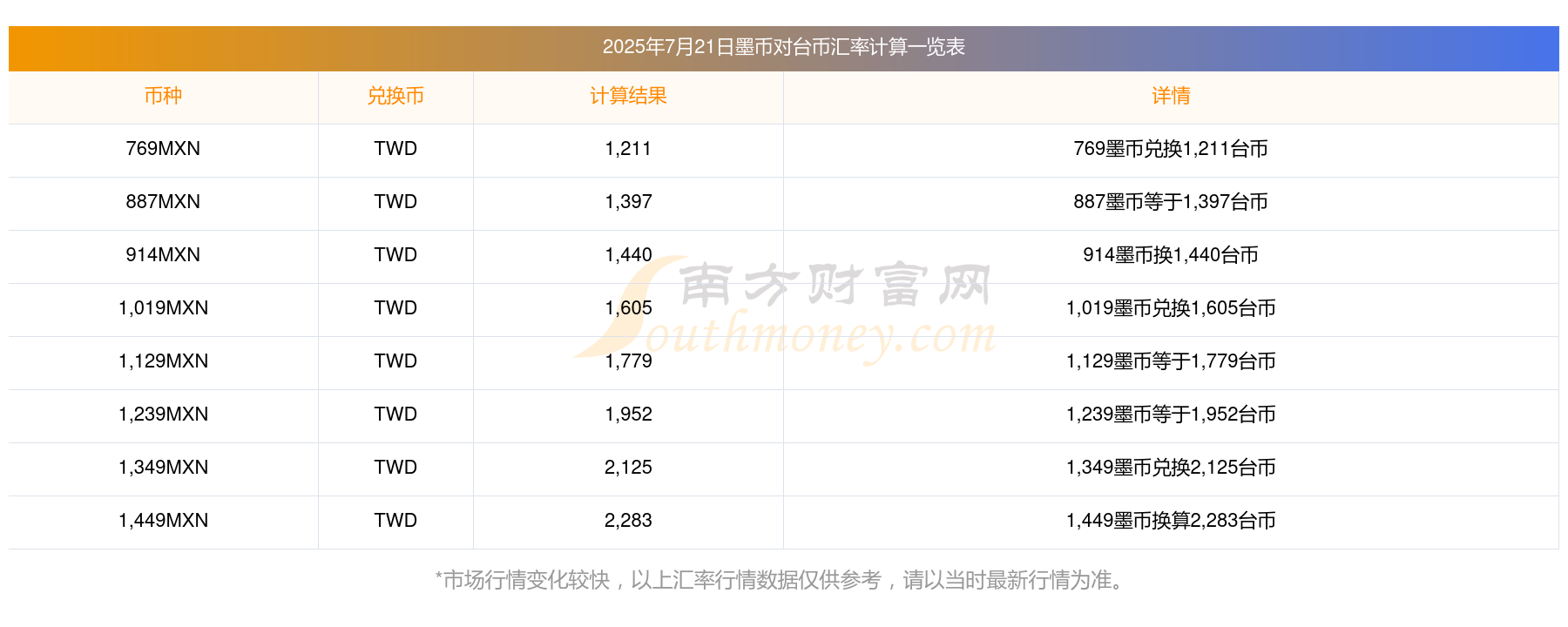Click the detail 1,129墨币等于1,779台币
The height and width of the screenshot is (627, 1568).
coord(1171,361)
